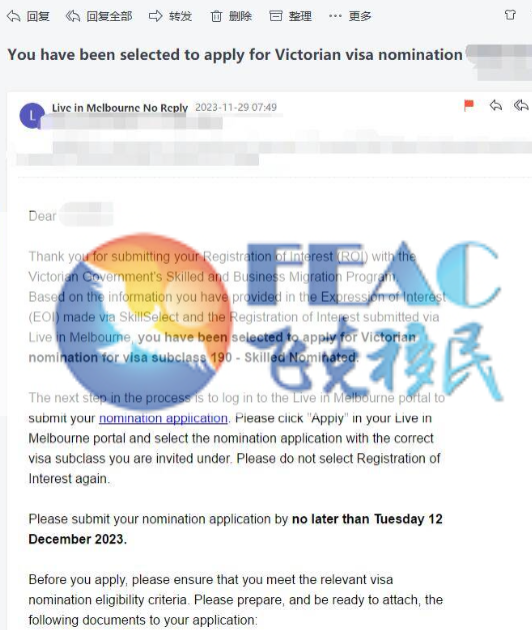Click the round bird logo watermark
This screenshot has height=630, width=532.
[143, 316]
